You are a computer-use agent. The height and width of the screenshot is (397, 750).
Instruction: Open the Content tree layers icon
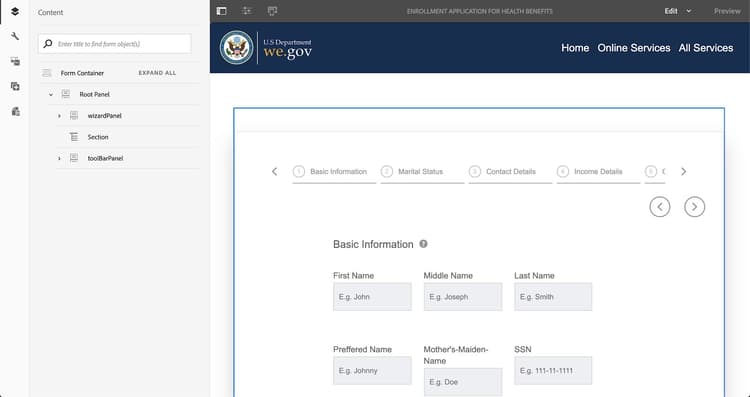(x=15, y=11)
